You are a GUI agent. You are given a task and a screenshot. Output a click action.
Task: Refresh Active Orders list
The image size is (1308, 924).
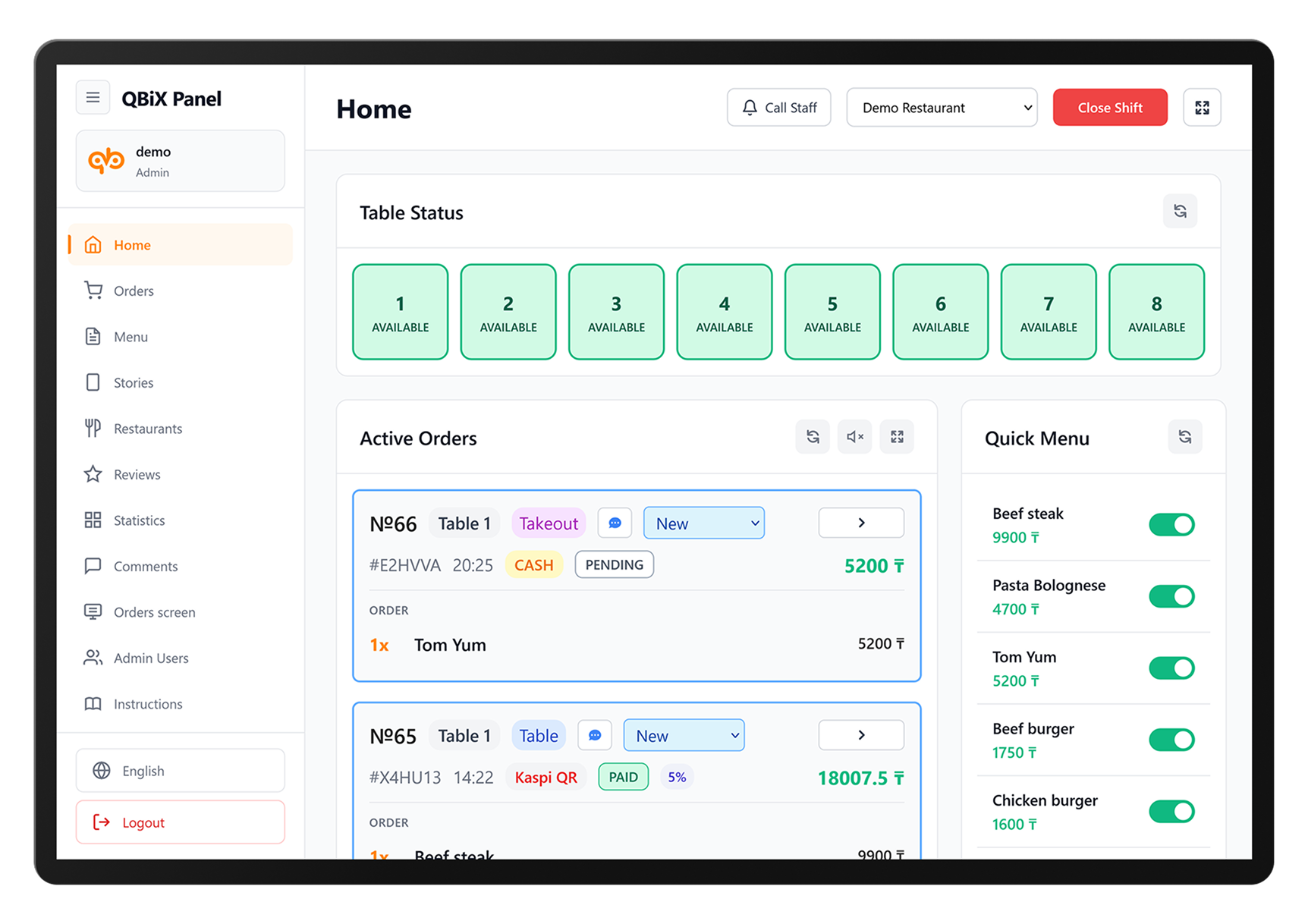[813, 437]
